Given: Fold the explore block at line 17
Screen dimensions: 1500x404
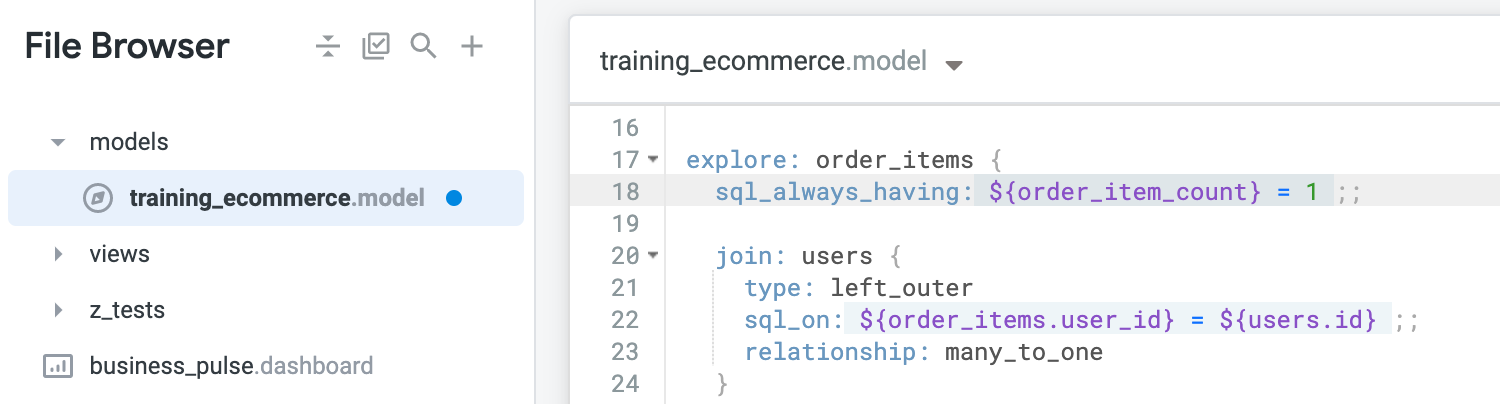Looking at the screenshot, I should point(653,159).
